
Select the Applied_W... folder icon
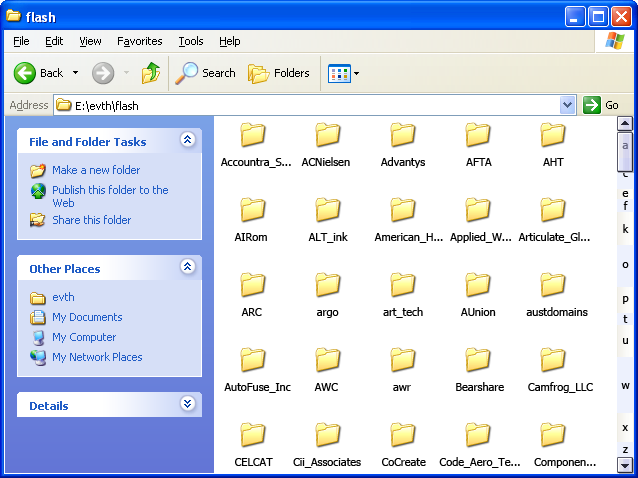click(478, 209)
